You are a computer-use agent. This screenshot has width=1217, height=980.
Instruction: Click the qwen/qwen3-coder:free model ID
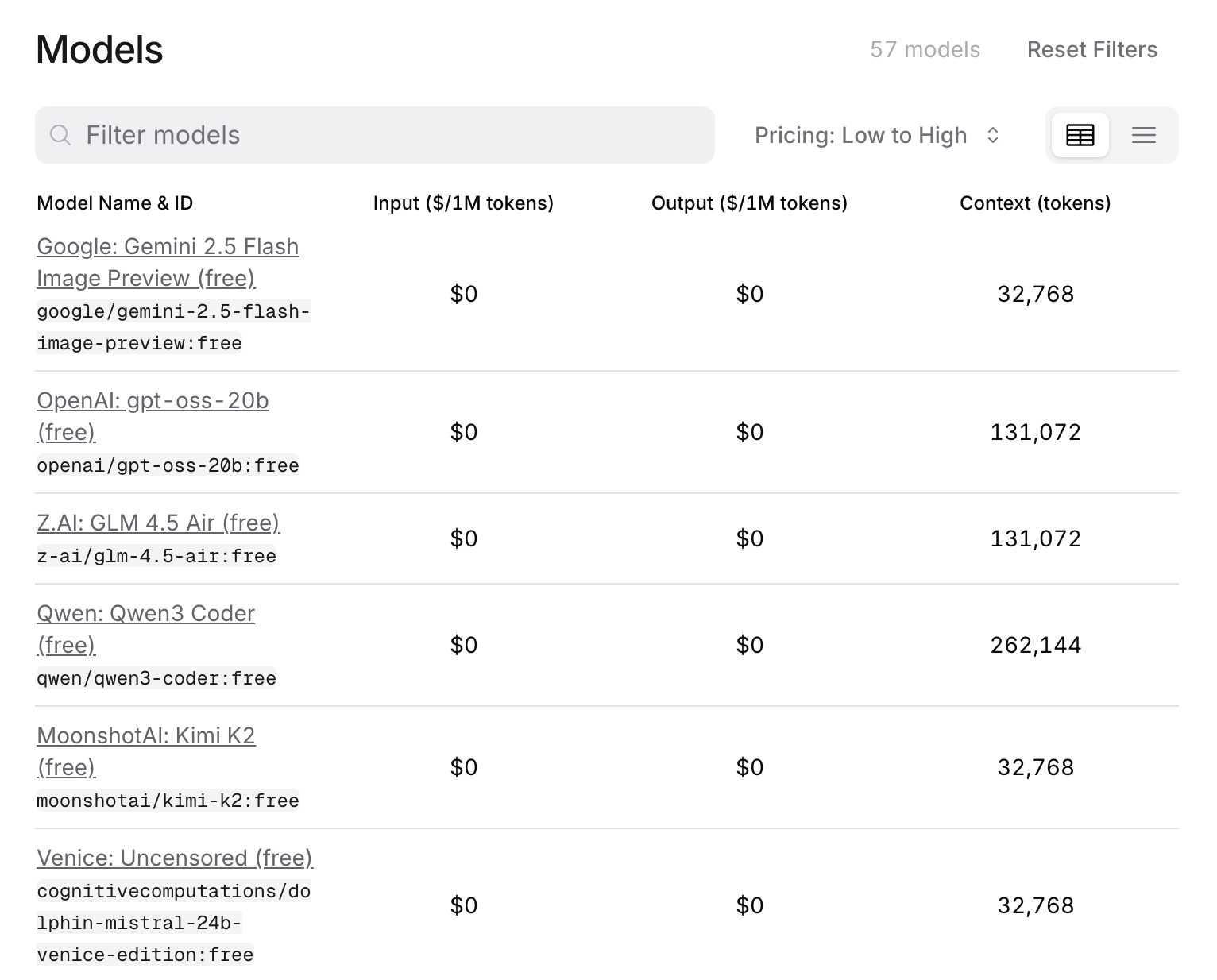(x=156, y=678)
